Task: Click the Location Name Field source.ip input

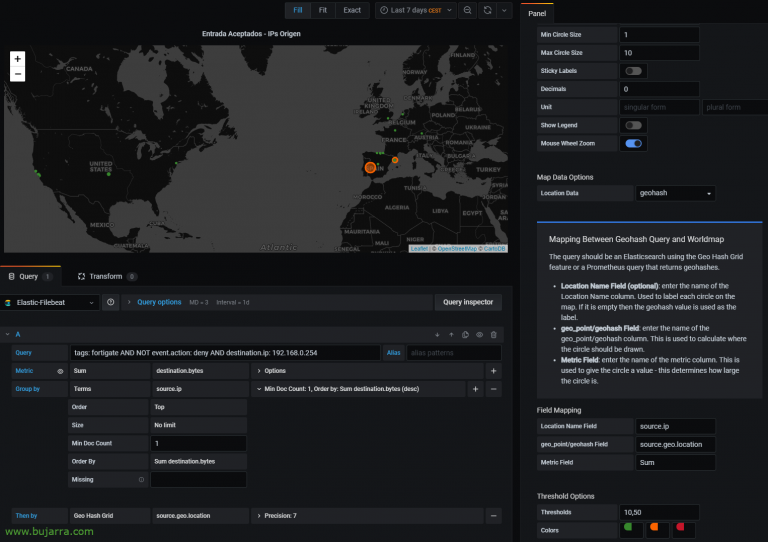Action: (x=675, y=426)
